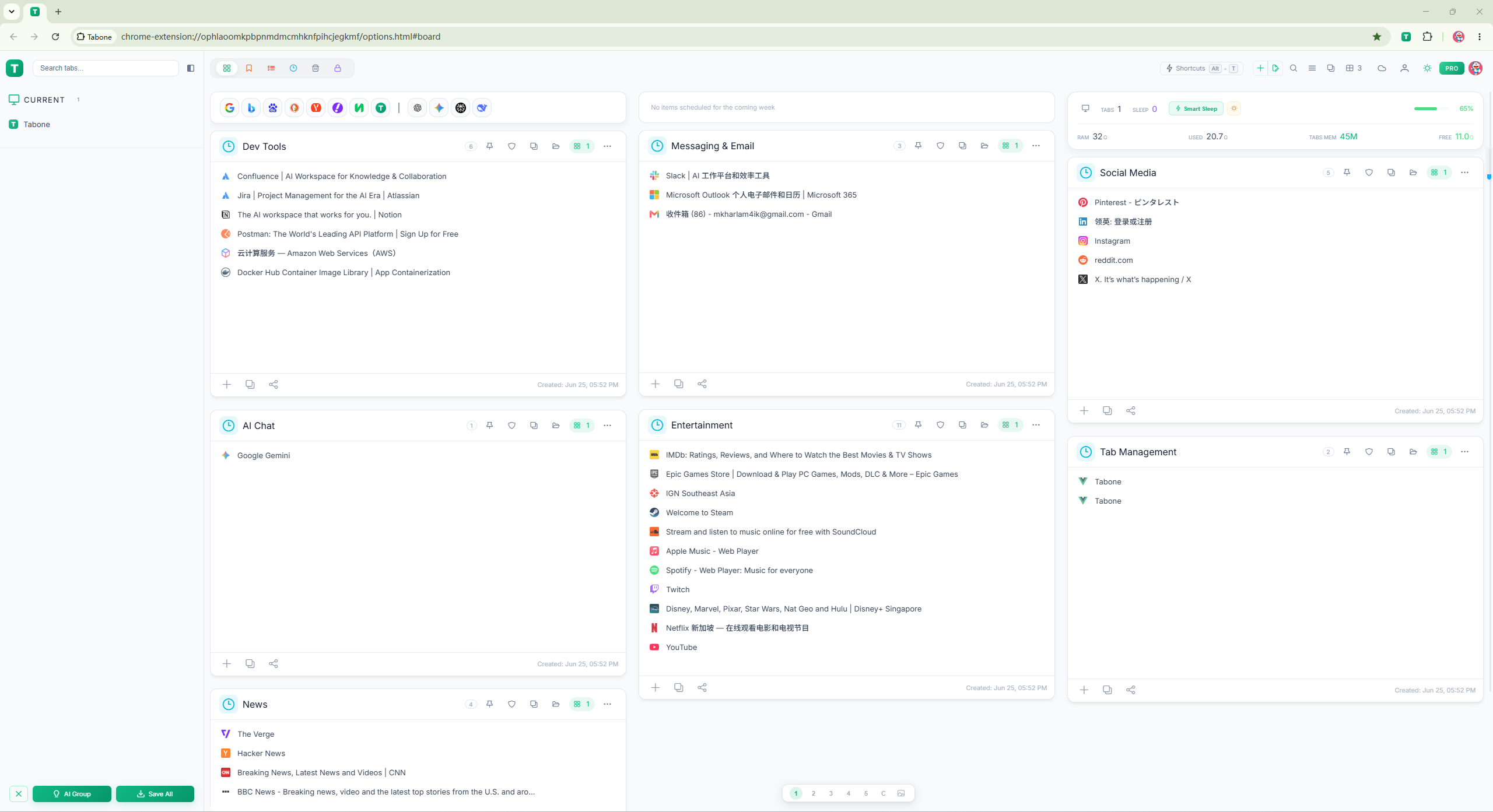This screenshot has height=812, width=1493.
Task: Open the more options menu for Messaging & Email
Action: click(1036, 146)
